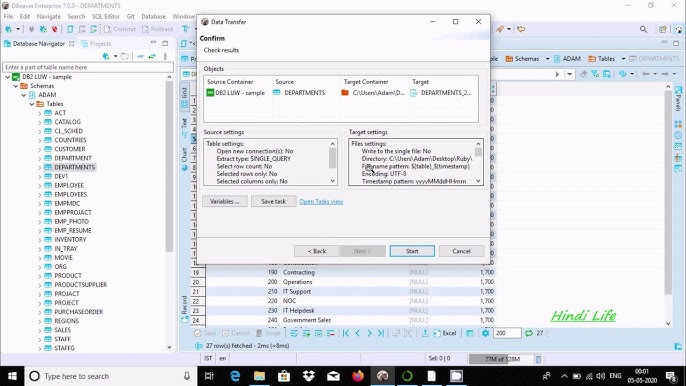Click the search magnifier icon in toolbar
This screenshot has height=386, width=686.
[x=643, y=29]
